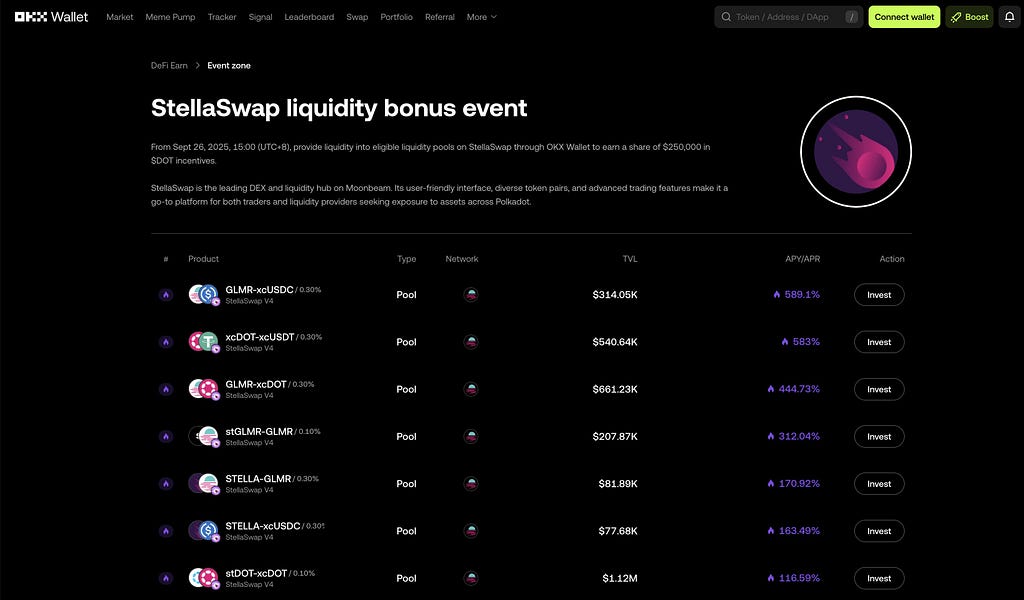The image size is (1024, 600).
Task: Go back to DeFi Earn breadcrumb
Action: click(x=169, y=65)
